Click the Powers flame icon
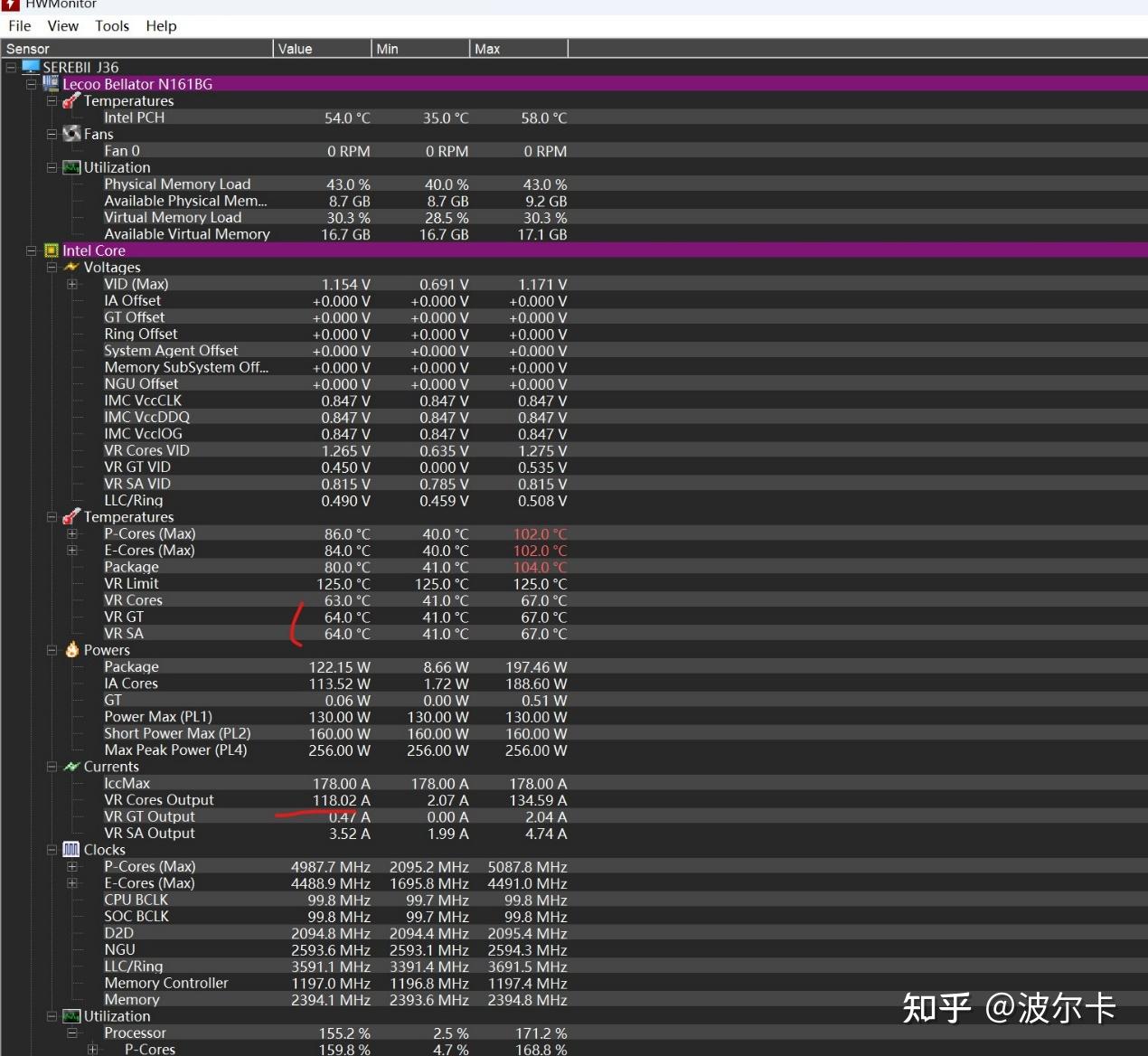This screenshot has width=1148, height=1056. 71,650
